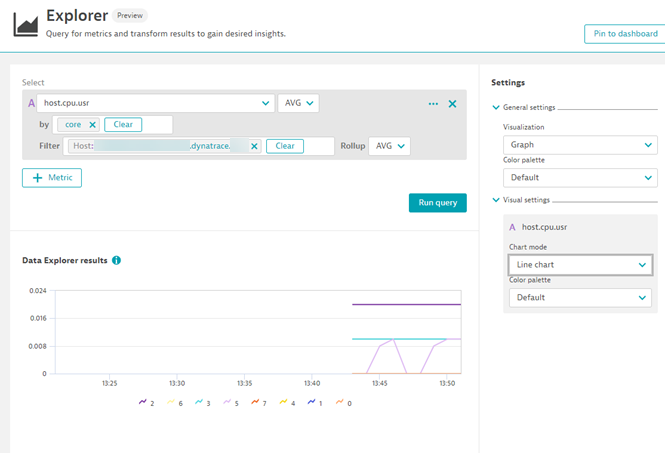Image resolution: width=665 pixels, height=453 pixels.
Task: Remove the core tag from split-by
Action: click(x=92, y=125)
